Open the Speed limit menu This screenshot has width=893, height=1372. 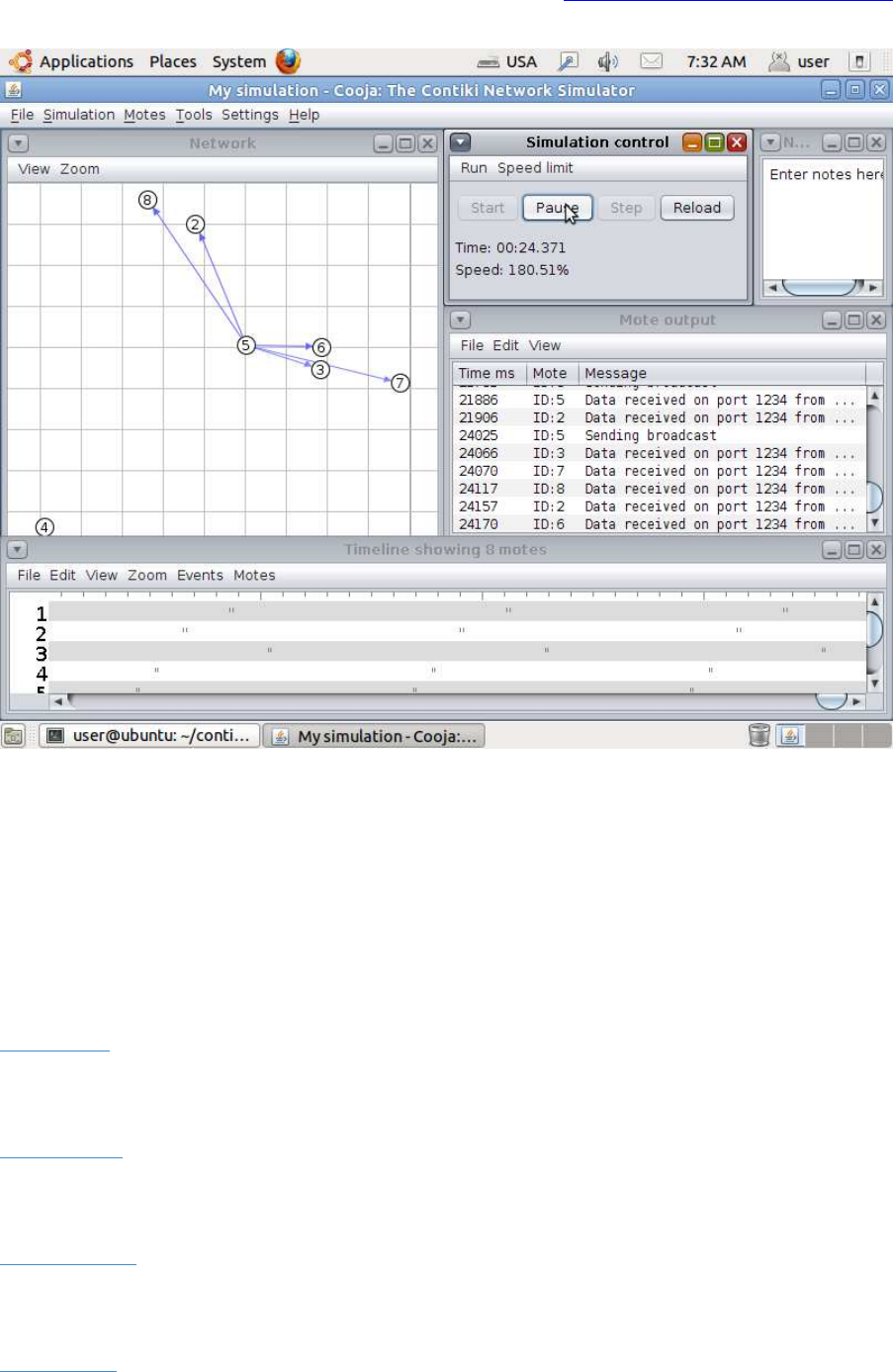(x=535, y=168)
